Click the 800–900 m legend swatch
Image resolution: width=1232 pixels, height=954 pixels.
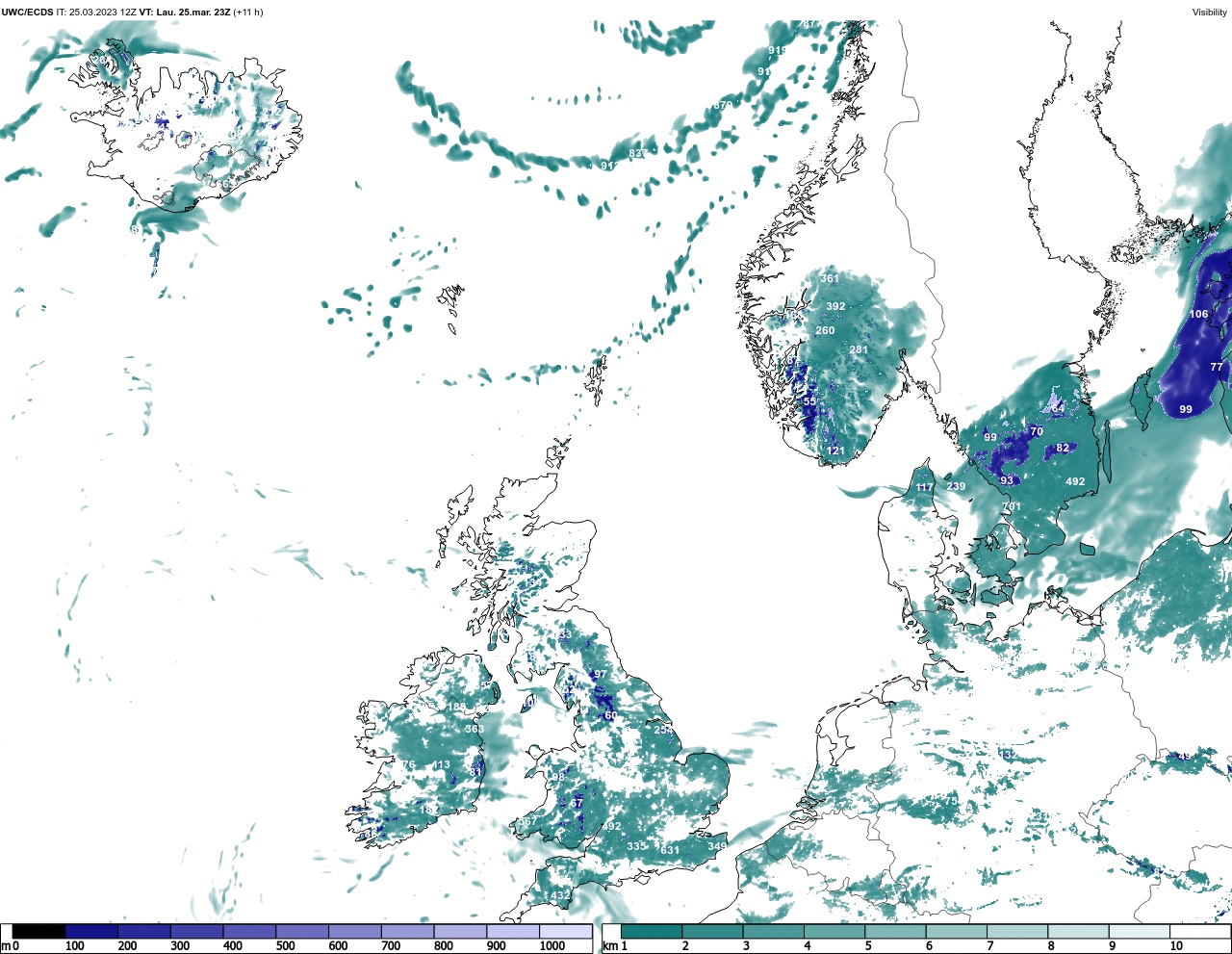click(x=460, y=932)
